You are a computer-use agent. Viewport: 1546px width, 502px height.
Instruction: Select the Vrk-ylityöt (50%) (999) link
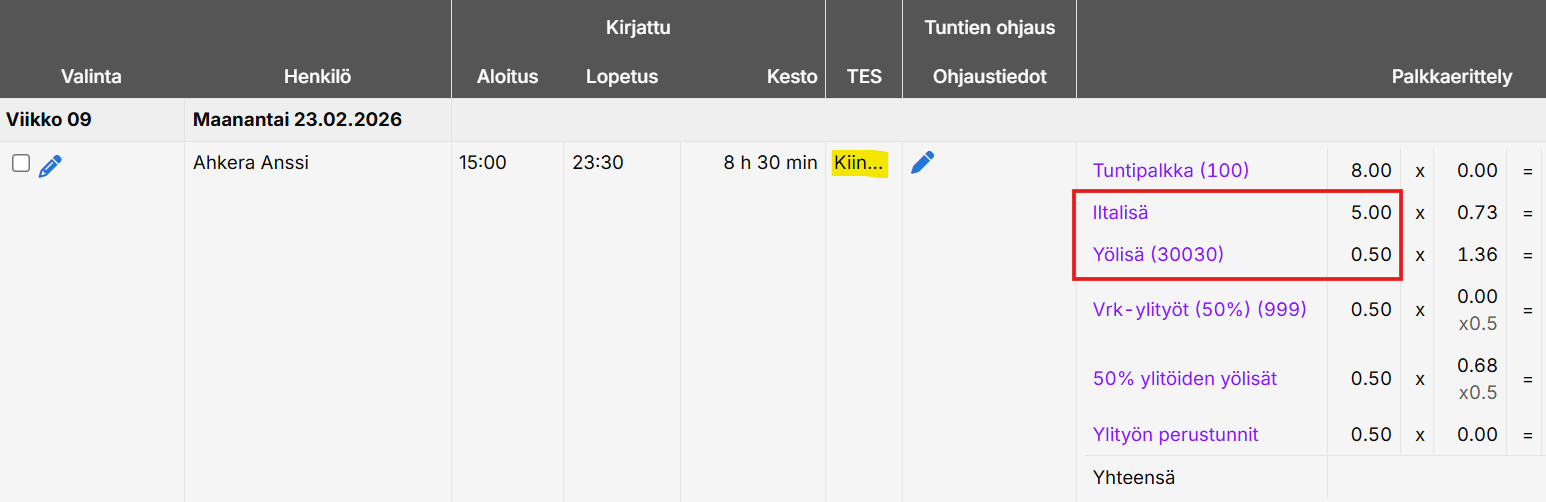(1199, 310)
